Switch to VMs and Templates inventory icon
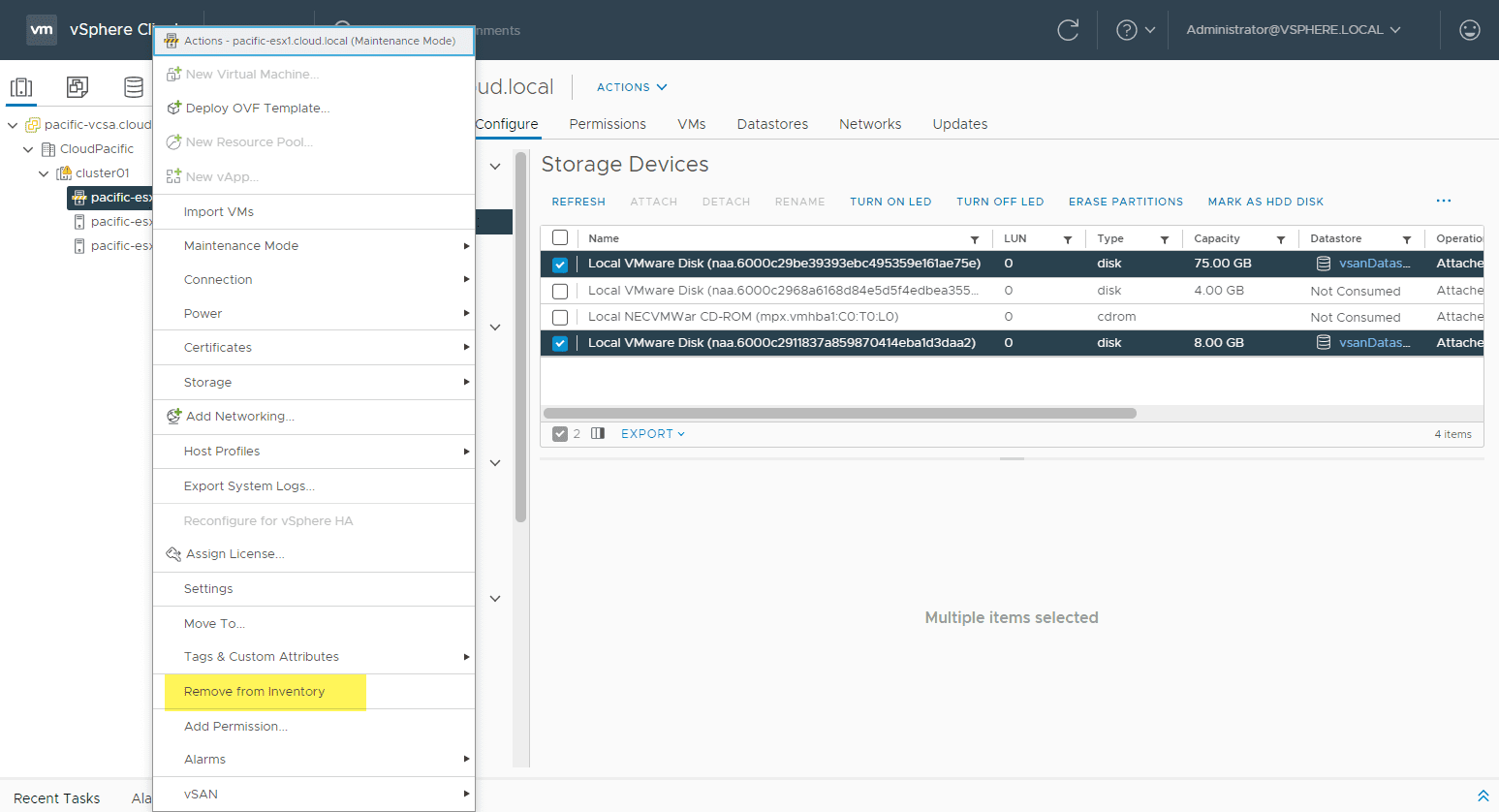This screenshot has width=1499, height=812. 78,87
